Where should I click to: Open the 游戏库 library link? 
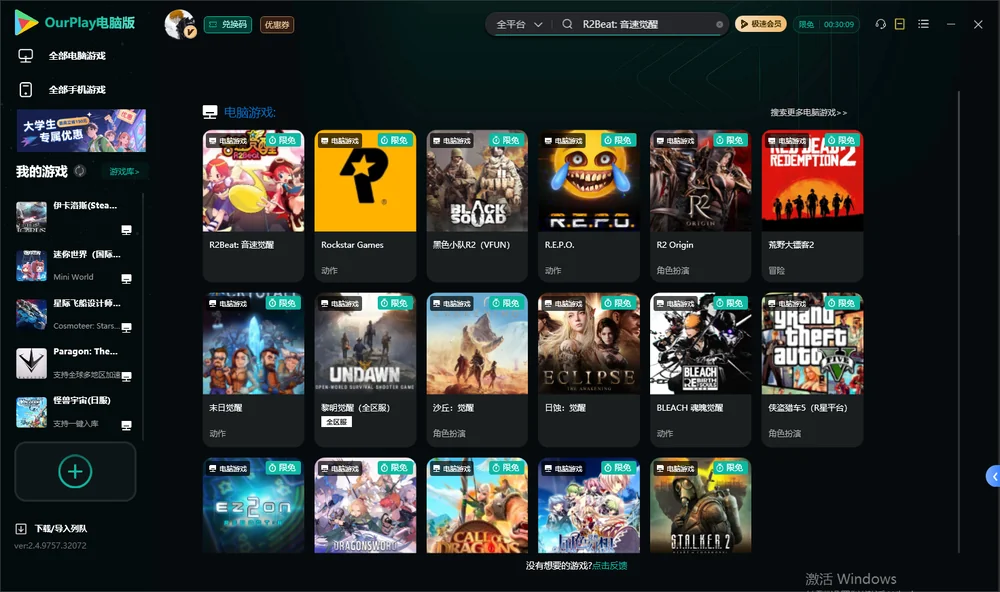(124, 172)
